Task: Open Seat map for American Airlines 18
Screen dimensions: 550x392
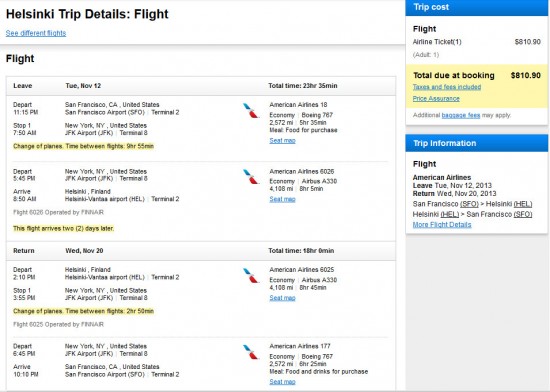Action: click(x=282, y=141)
